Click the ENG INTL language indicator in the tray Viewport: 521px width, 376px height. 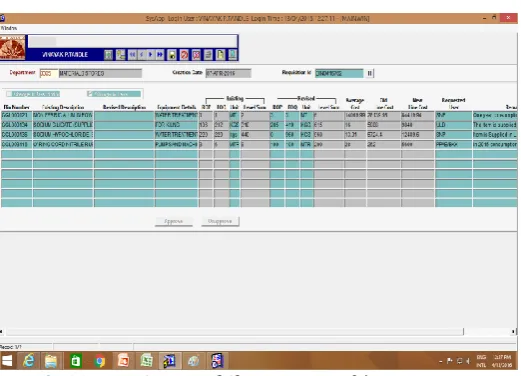pos(481,361)
